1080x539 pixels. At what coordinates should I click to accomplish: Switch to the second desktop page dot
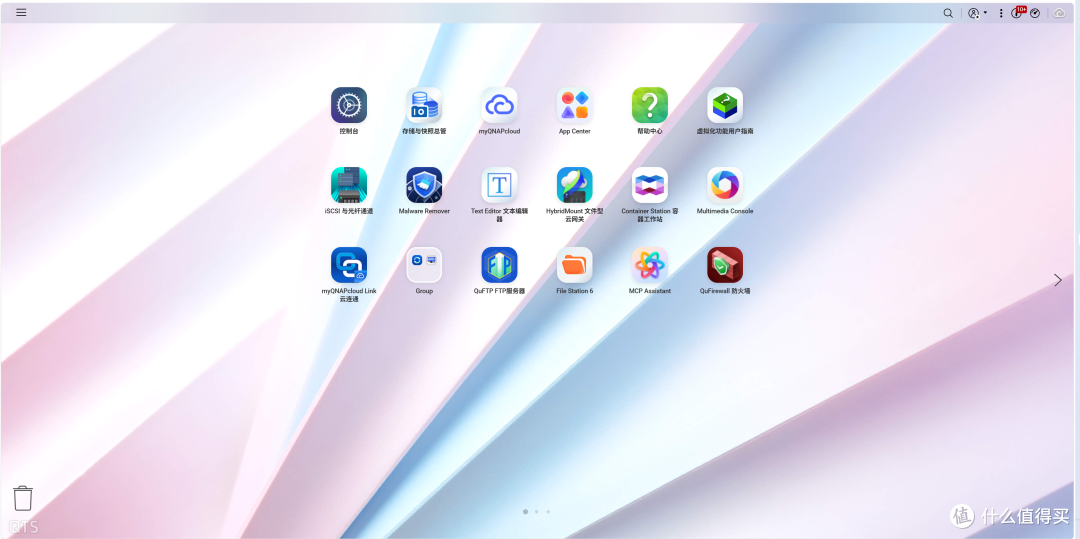click(x=537, y=511)
